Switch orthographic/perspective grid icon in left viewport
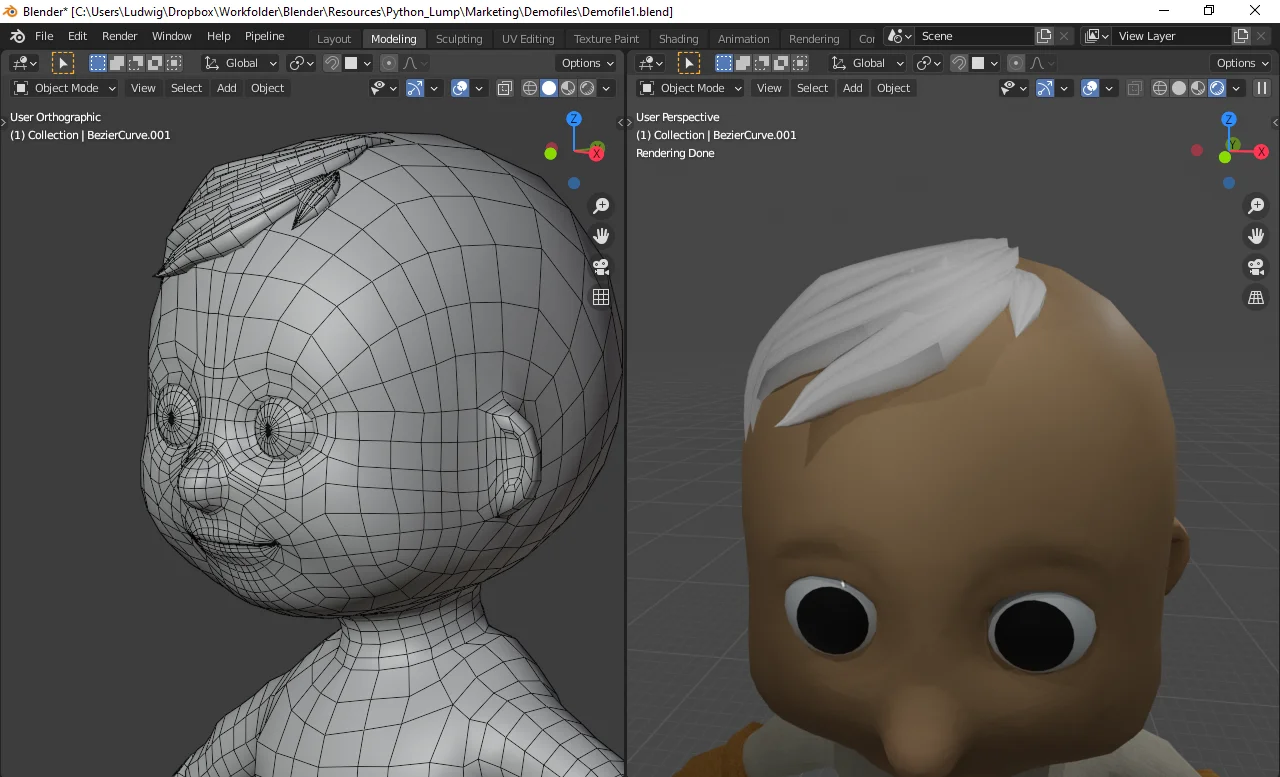1280x777 pixels. tap(601, 297)
